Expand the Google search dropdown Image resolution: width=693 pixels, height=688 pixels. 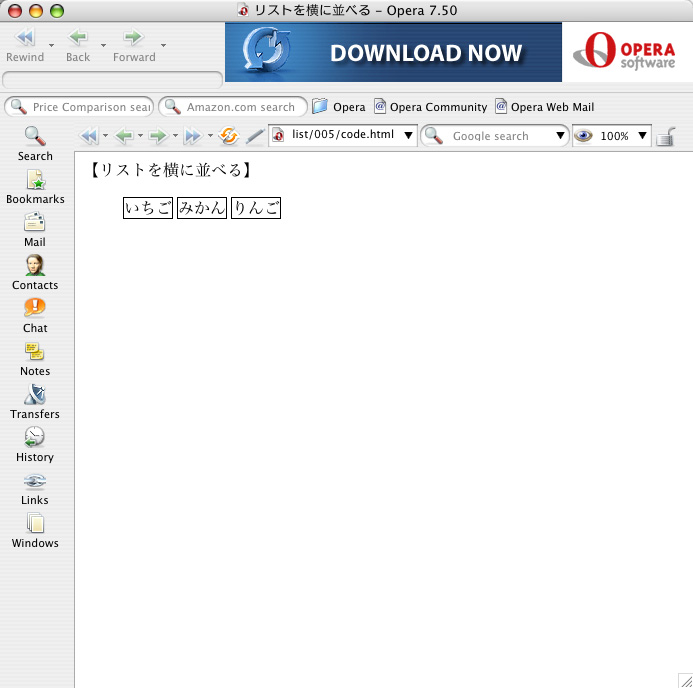pyautogui.click(x=560, y=135)
